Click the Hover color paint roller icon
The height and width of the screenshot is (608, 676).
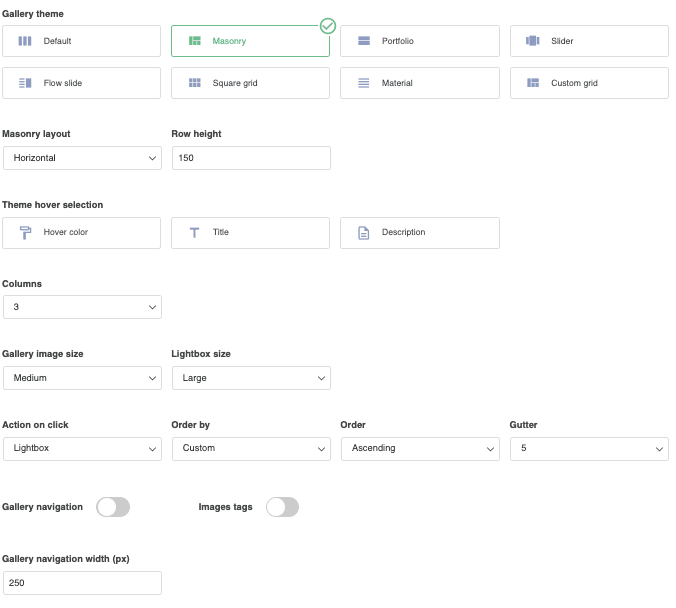(25, 232)
